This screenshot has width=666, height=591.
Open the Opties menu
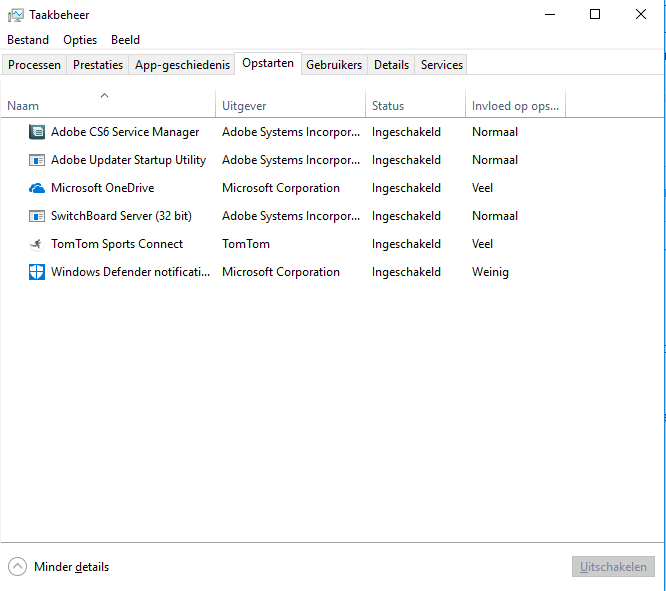coord(80,40)
